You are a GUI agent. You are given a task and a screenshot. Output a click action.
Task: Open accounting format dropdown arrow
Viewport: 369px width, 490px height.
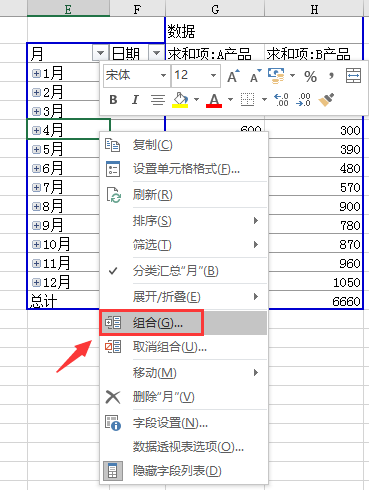(292, 76)
